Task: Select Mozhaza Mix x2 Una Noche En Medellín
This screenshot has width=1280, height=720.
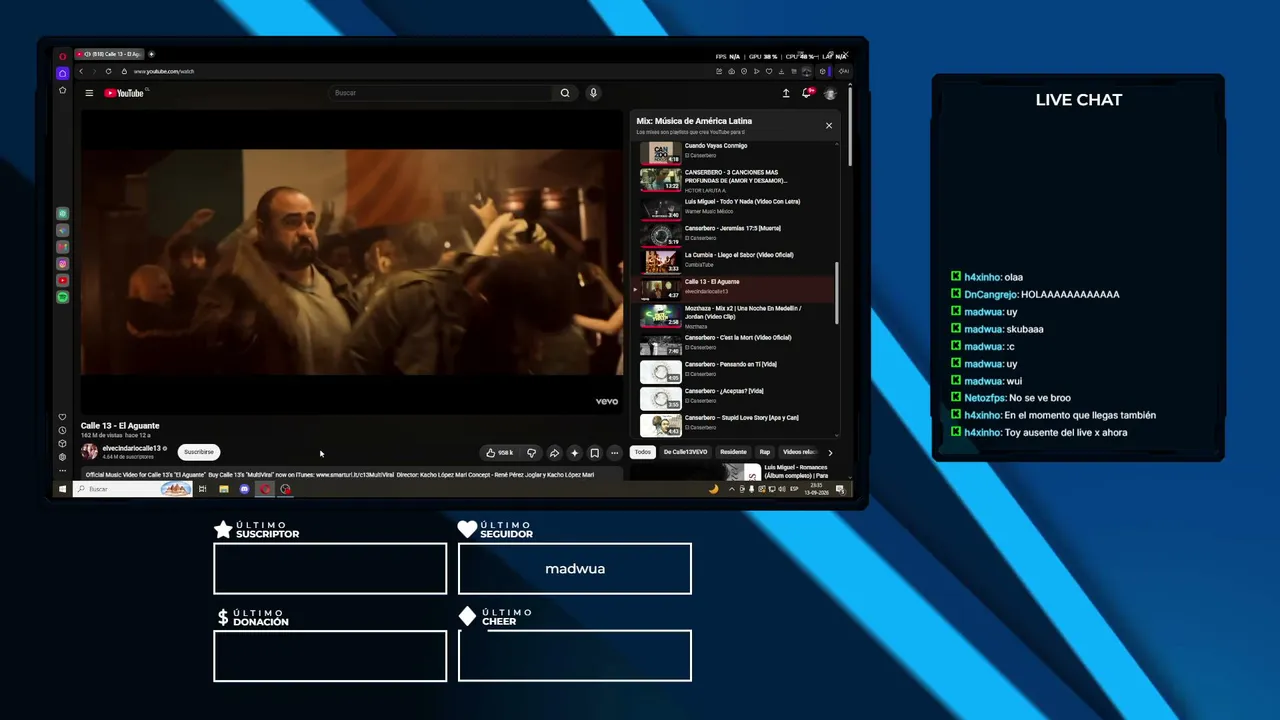Action: tap(735, 317)
